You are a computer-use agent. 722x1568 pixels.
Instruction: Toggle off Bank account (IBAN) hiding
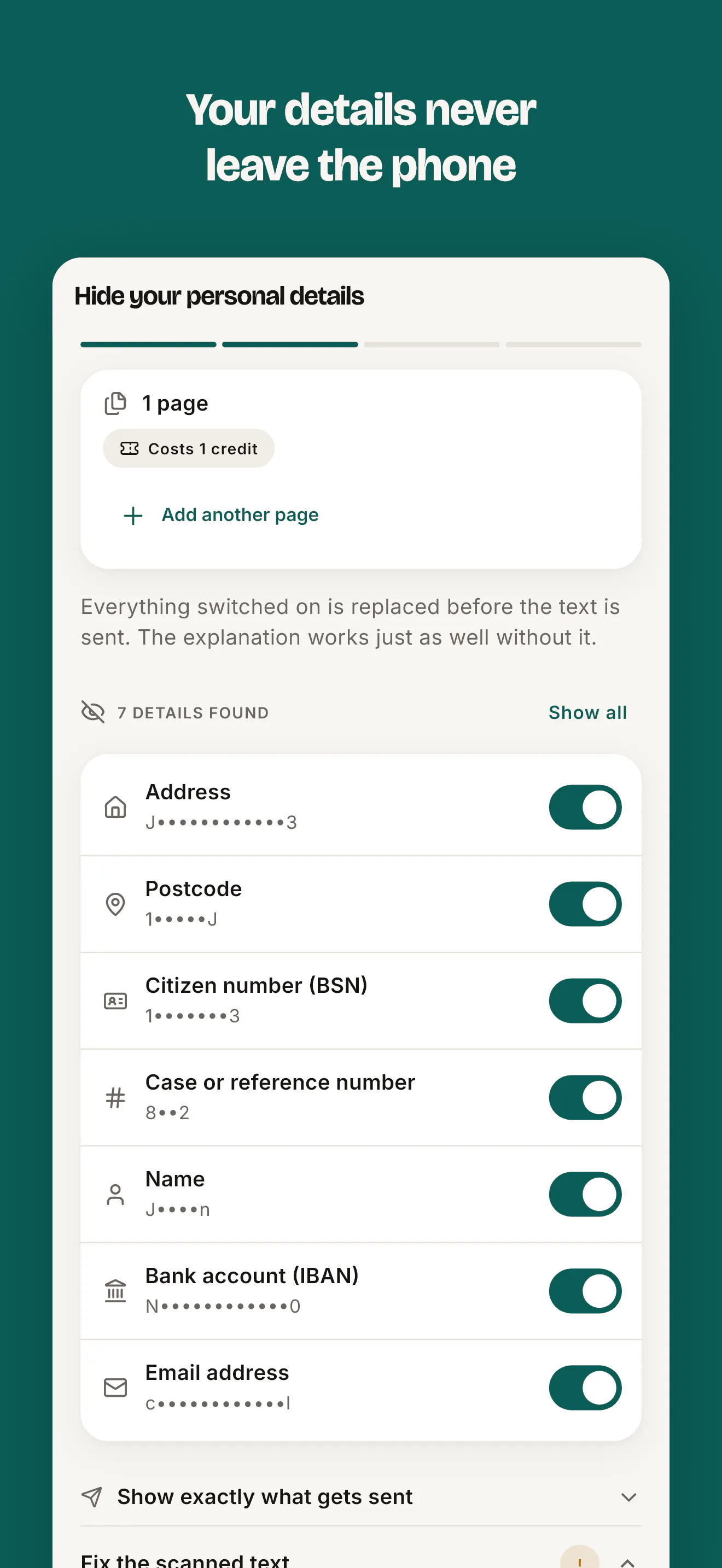[x=585, y=1291]
